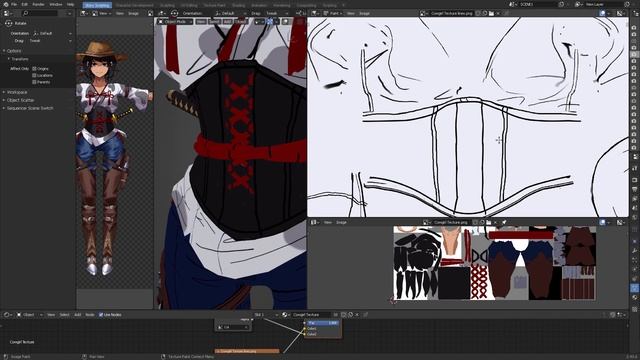Click New Scene icon beside Scene field
Screen dimensions: 640x360
(562, 4)
